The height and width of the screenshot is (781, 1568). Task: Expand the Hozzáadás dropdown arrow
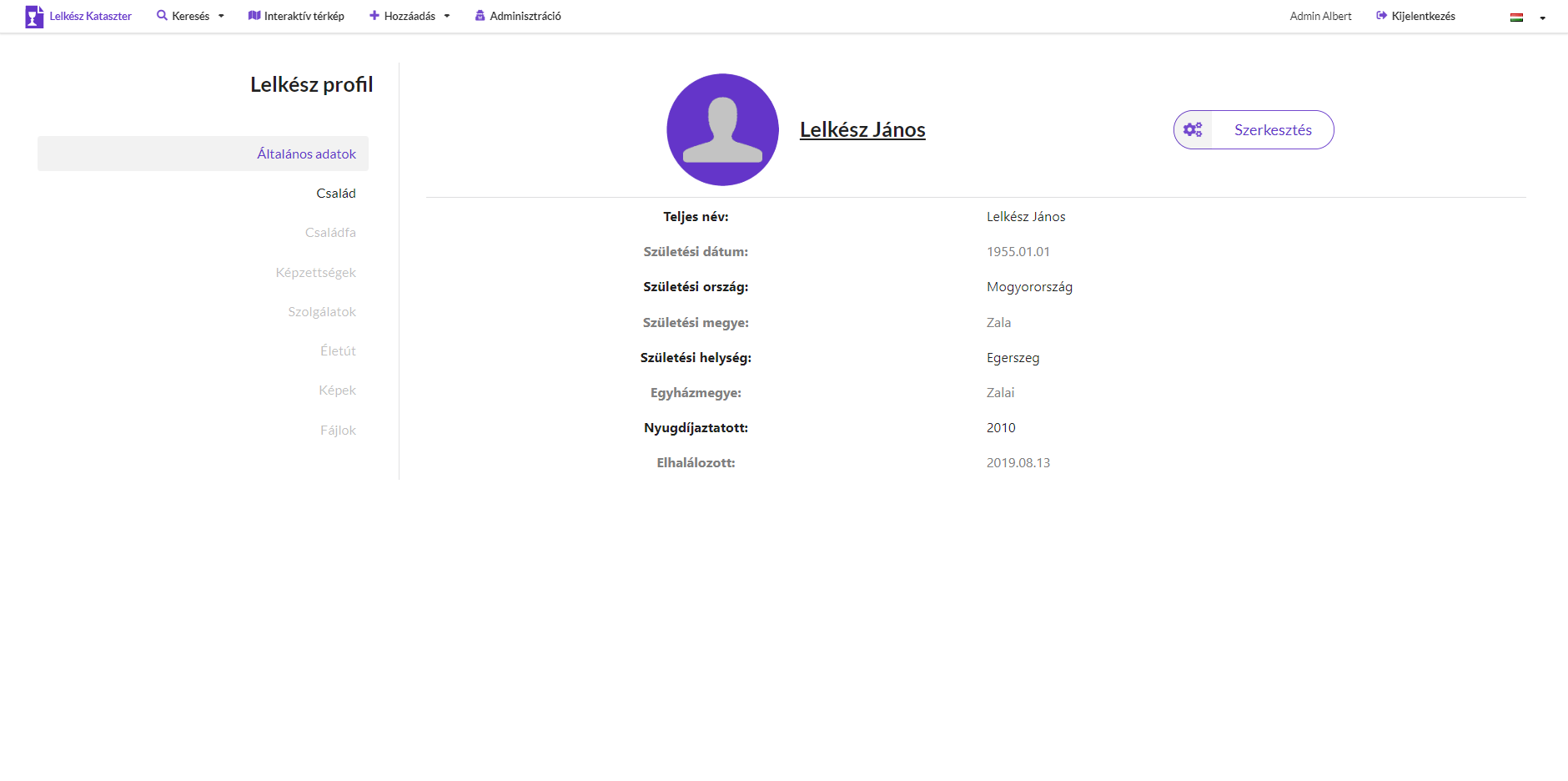click(447, 17)
